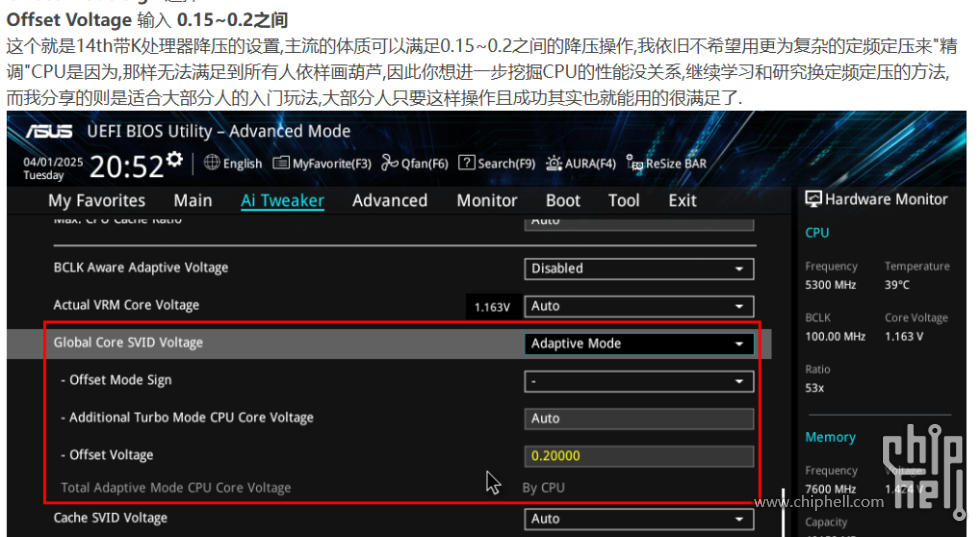The height and width of the screenshot is (537, 980).
Task: Click Additional Turbo Mode CPU Core Voltage field
Action: point(639,419)
